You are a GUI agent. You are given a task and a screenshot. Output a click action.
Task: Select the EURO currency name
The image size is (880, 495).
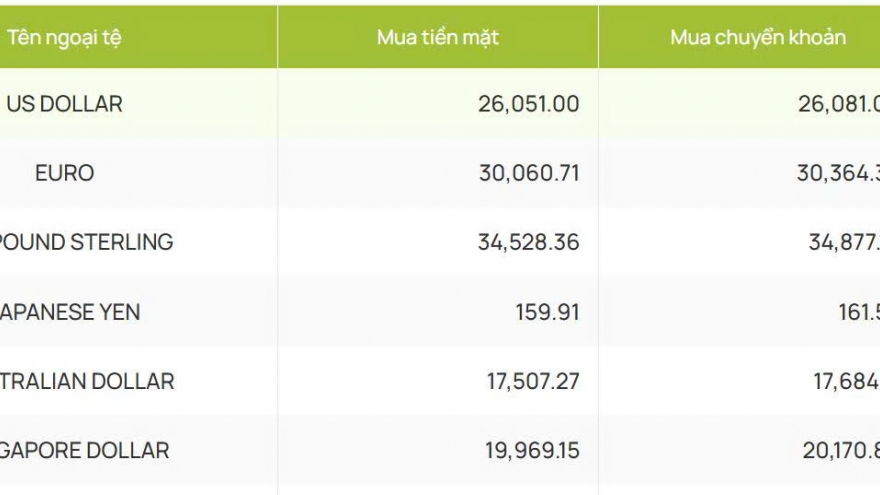[65, 173]
